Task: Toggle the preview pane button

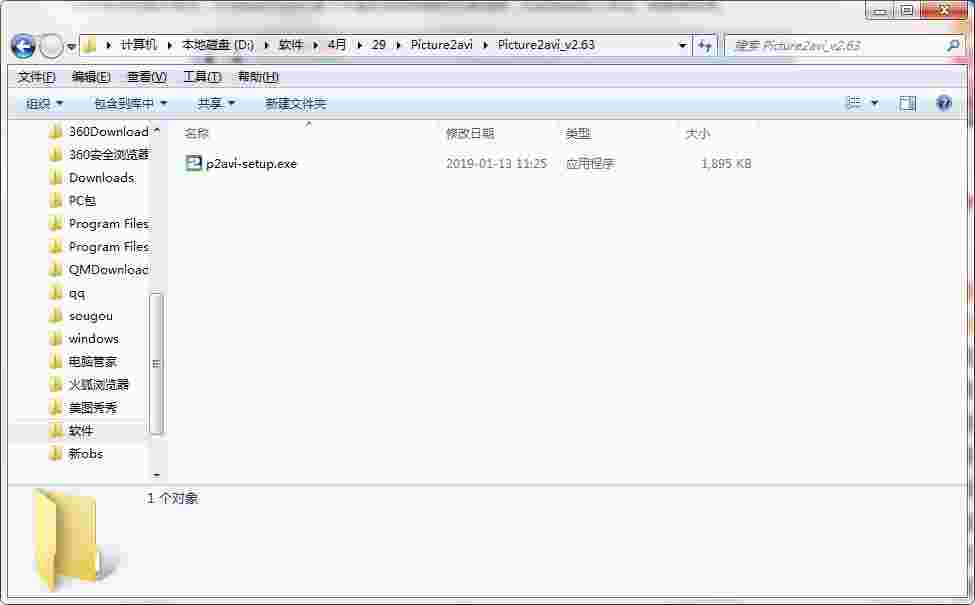Action: 907,103
